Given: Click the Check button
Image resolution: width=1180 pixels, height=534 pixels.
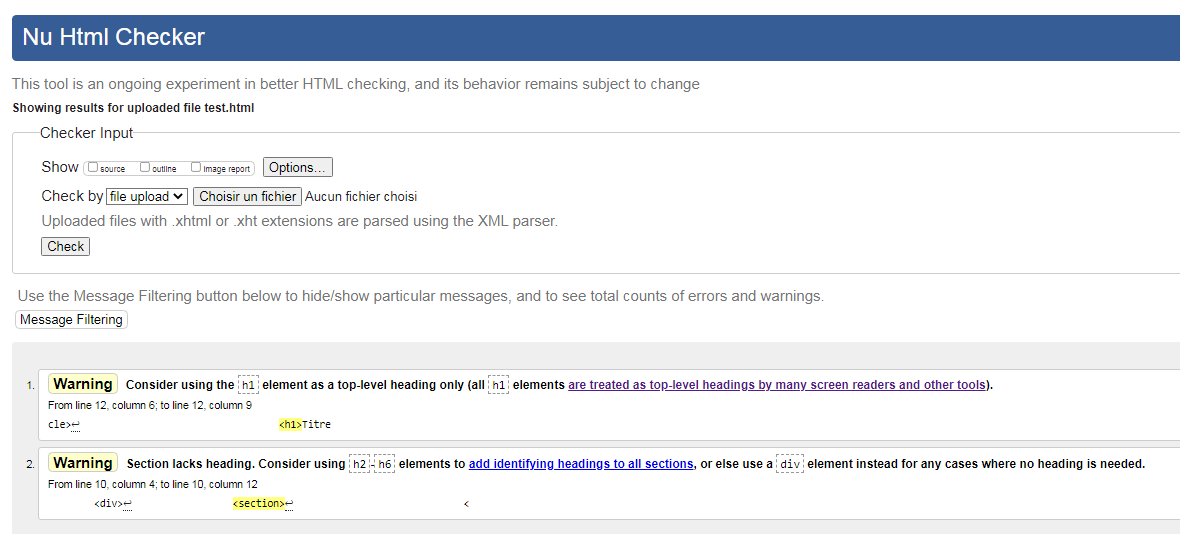Looking at the screenshot, I should [65, 247].
